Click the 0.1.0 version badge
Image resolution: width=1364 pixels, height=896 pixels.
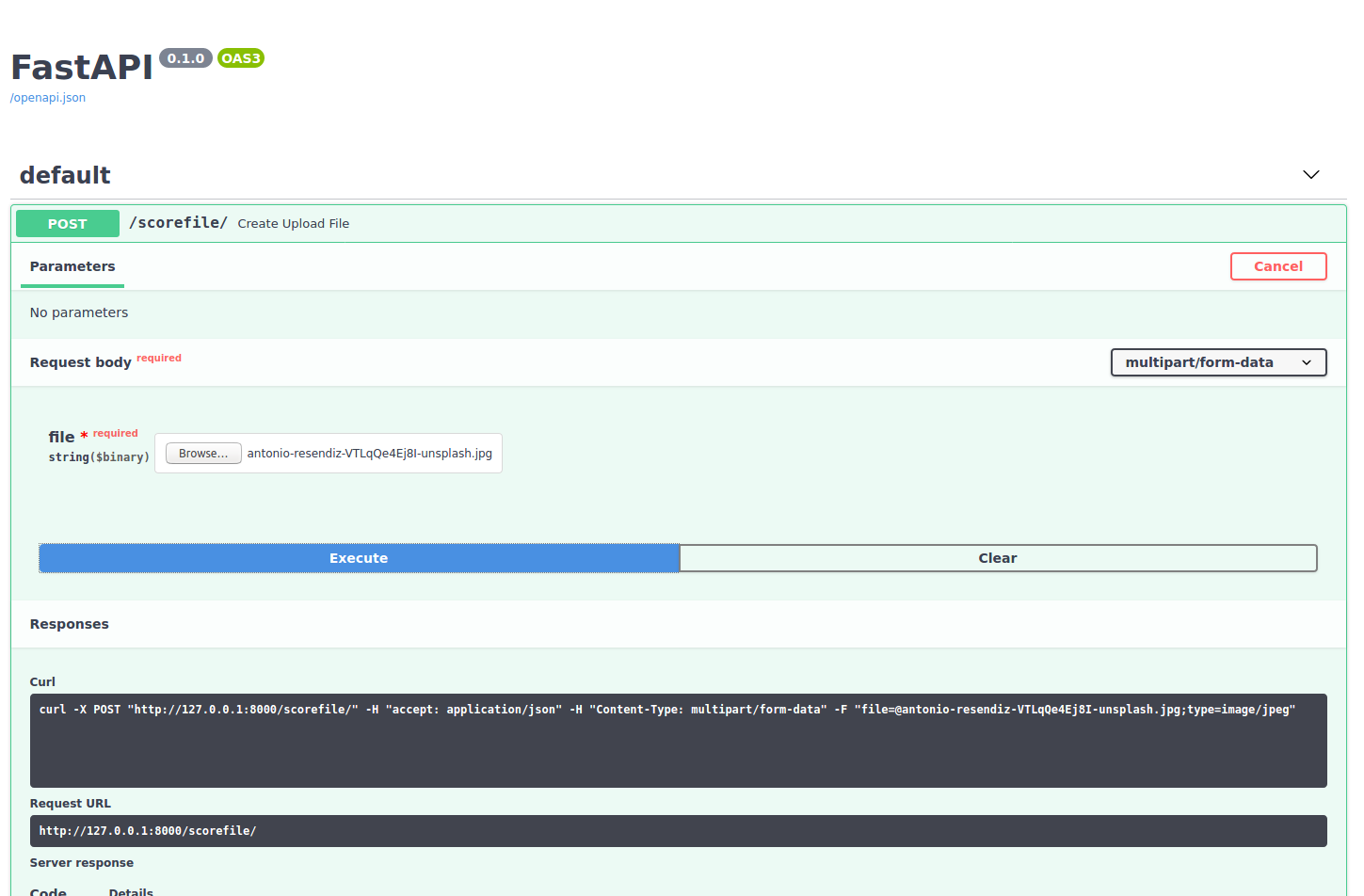(x=185, y=58)
